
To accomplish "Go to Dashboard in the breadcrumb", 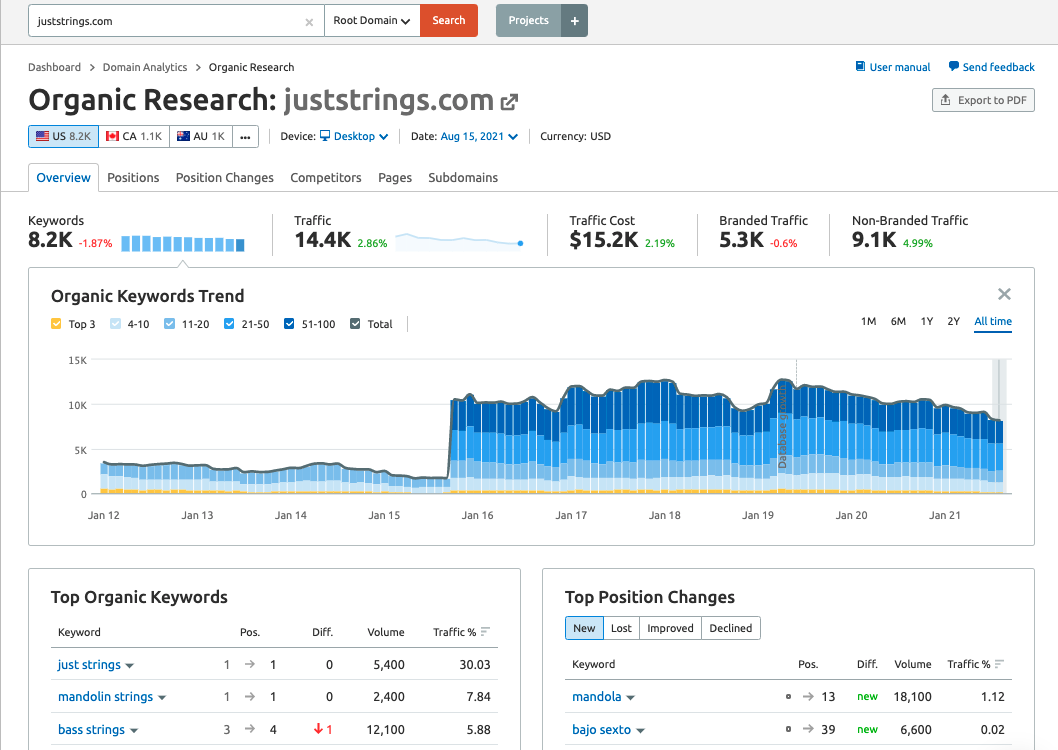I will tap(54, 67).
